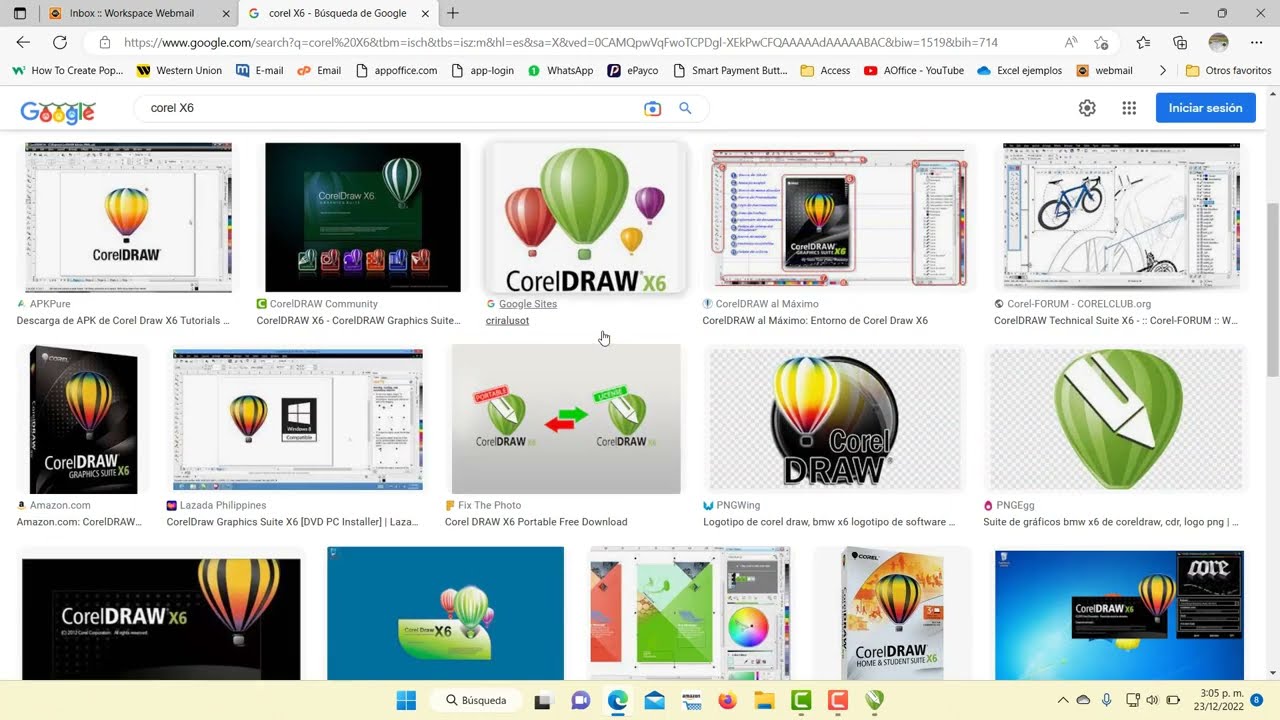Viewport: 1280px width, 720px height.
Task: Open Home & Student Suite X6 box thumbnail
Action: tap(892, 613)
